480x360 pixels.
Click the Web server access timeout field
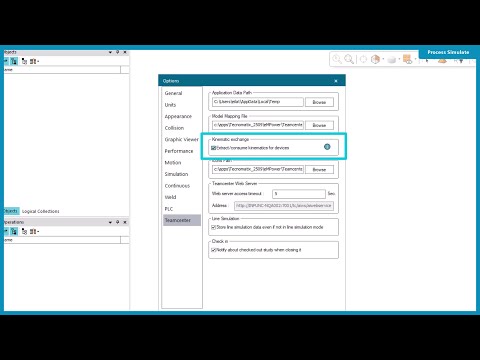(x=299, y=194)
